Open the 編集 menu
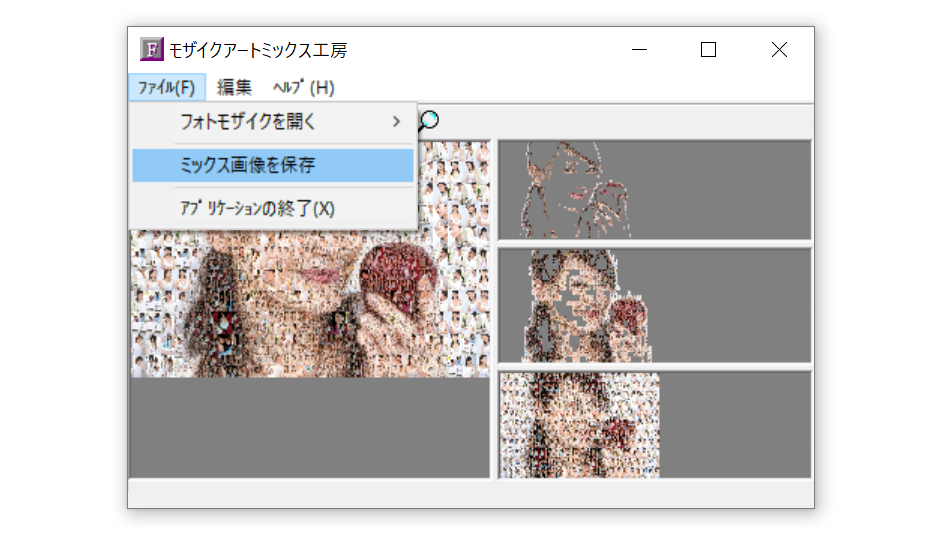 tap(234, 87)
